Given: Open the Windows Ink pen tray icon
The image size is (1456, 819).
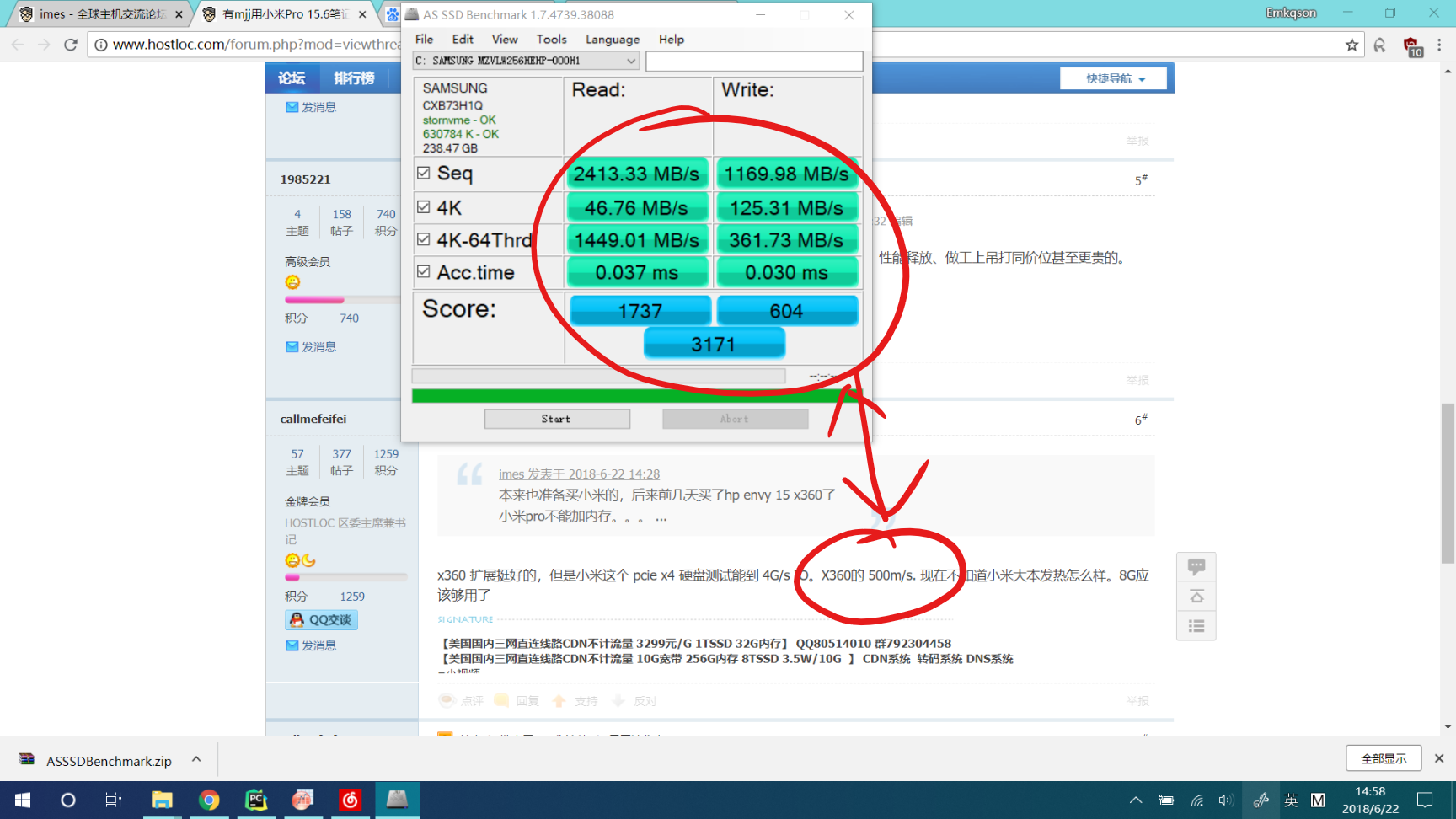Looking at the screenshot, I should pyautogui.click(x=1261, y=800).
